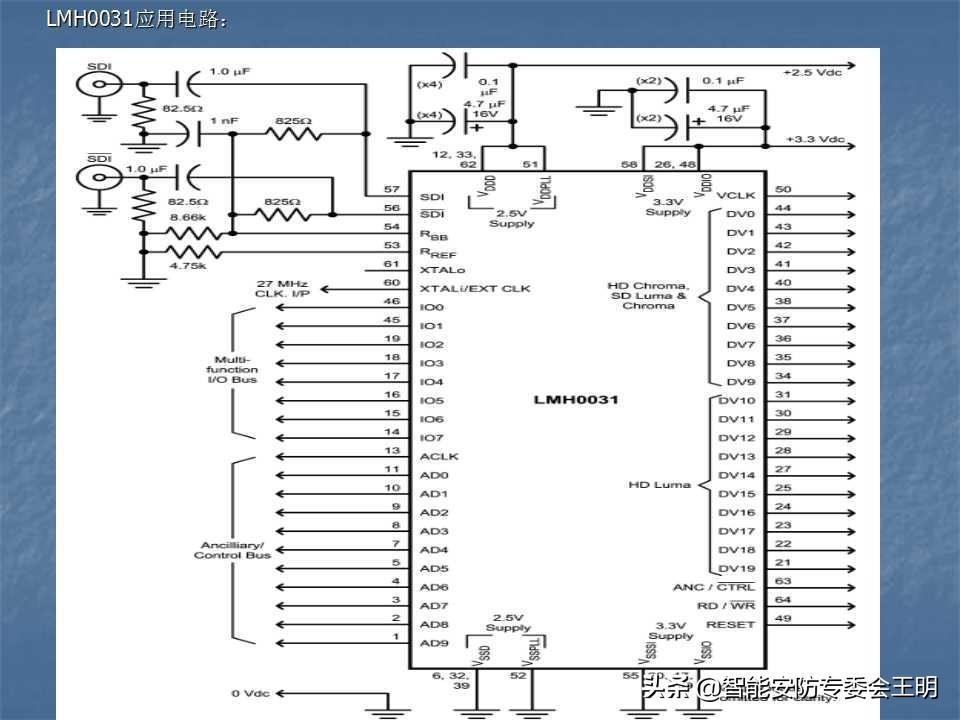Select the 27 MHz CLK. I/P label
The image size is (960, 720).
(x=285, y=289)
